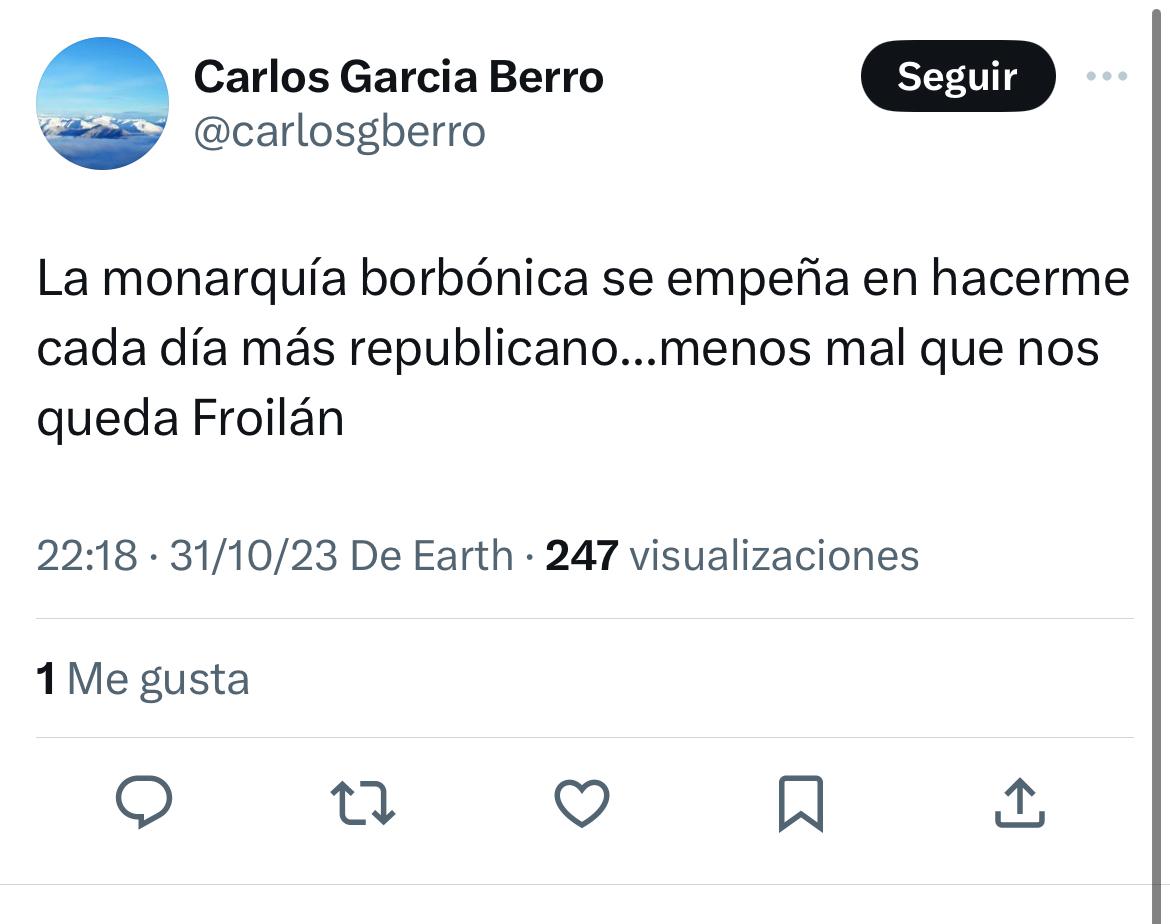The width and height of the screenshot is (1170, 924).
Task: View the 247 visualizaciones stats
Action: [732, 555]
